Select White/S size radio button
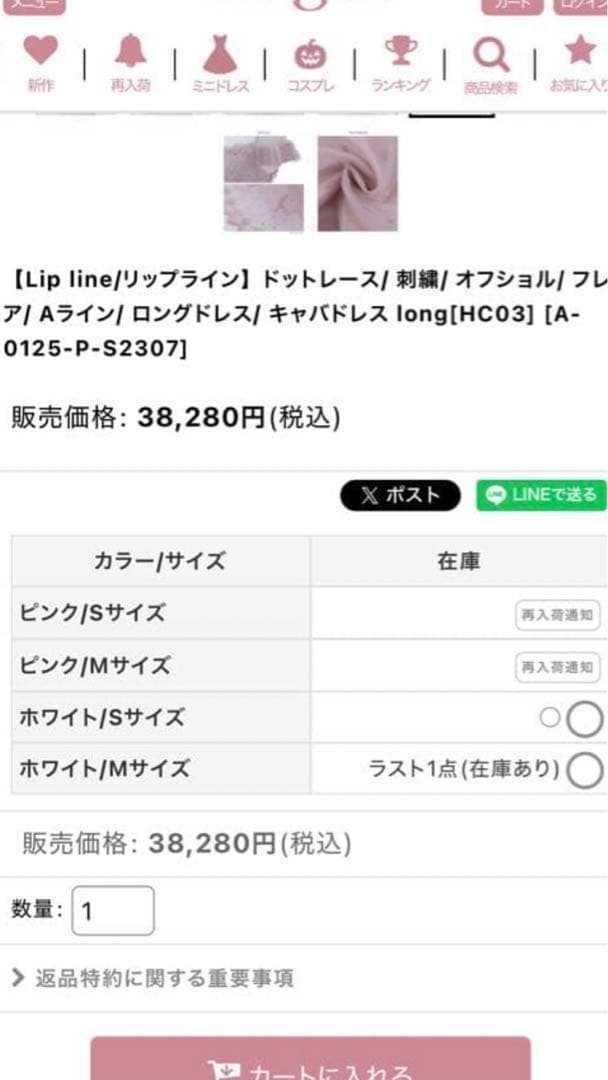The width and height of the screenshot is (608, 1080). pos(585,718)
